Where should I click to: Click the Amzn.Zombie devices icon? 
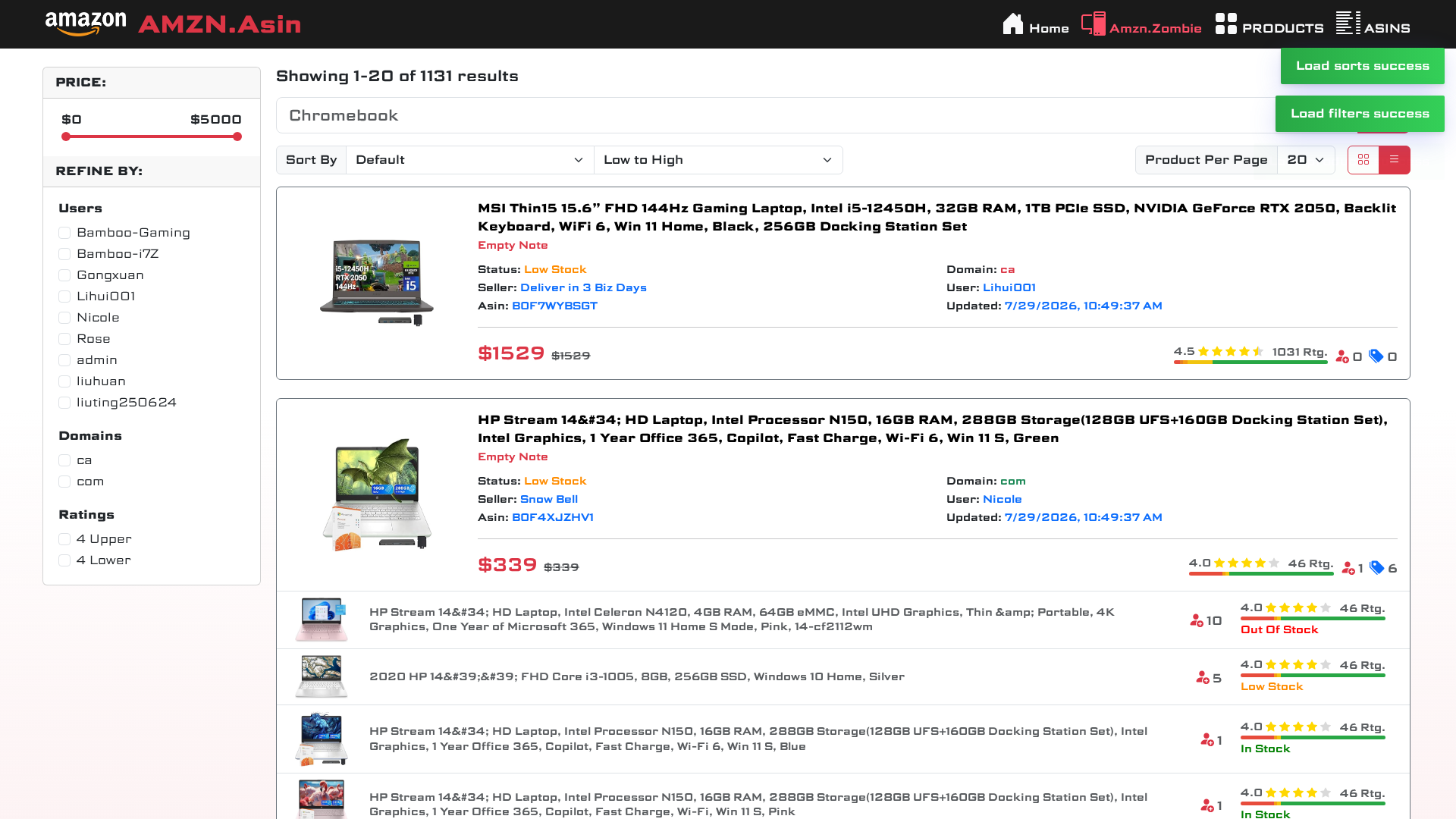pos(1094,24)
